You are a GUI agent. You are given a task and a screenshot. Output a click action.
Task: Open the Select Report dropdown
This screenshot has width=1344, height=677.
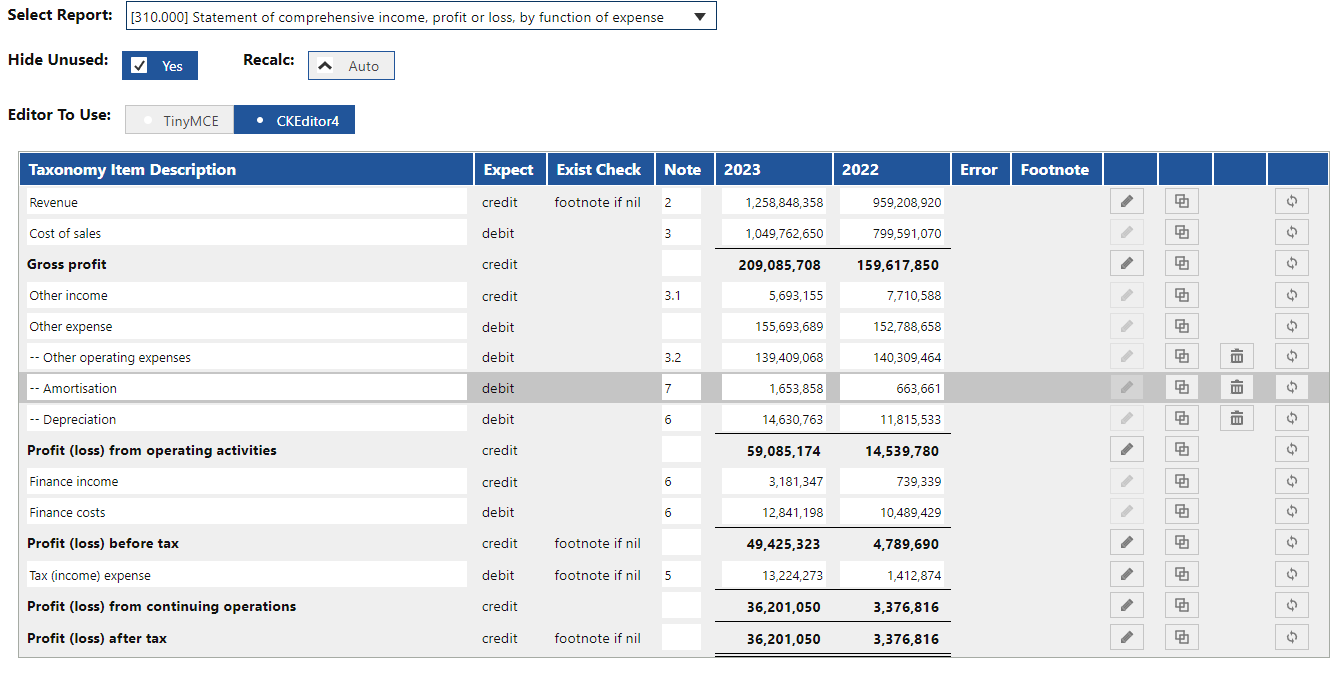pyautogui.click(x=421, y=17)
